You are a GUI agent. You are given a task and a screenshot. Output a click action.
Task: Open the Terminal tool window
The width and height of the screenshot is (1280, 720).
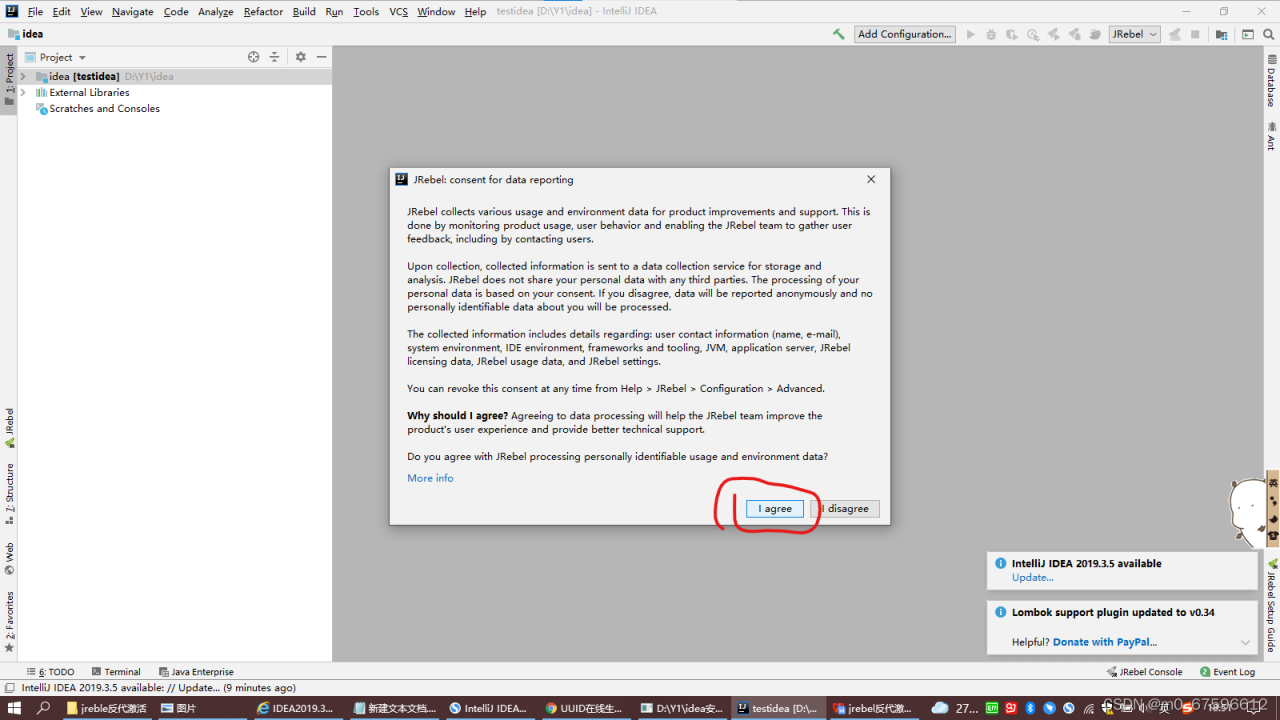pos(116,672)
